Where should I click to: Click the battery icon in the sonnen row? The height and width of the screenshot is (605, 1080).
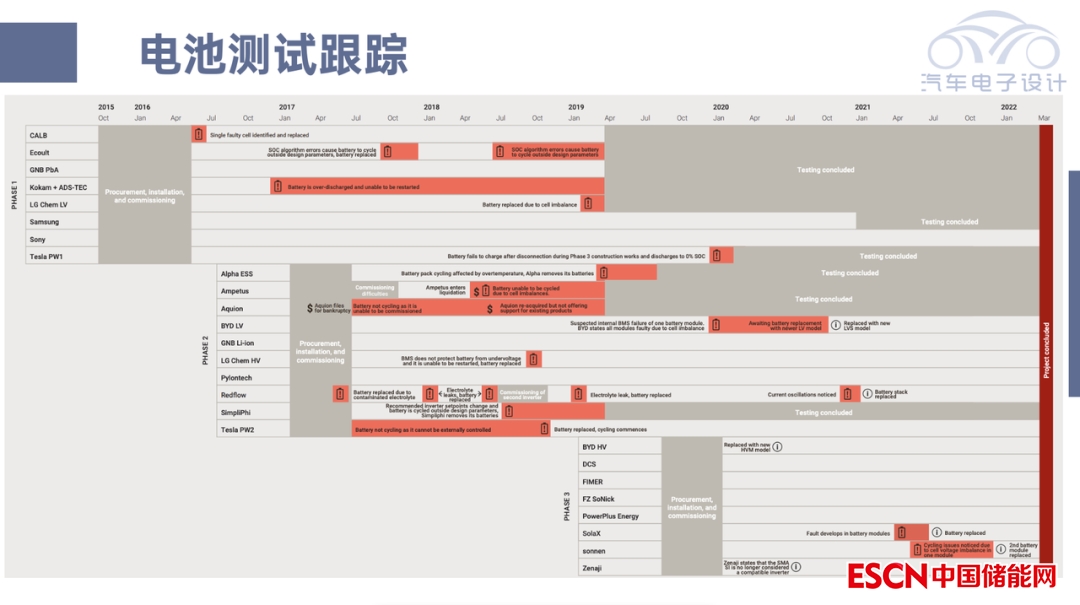(x=916, y=549)
